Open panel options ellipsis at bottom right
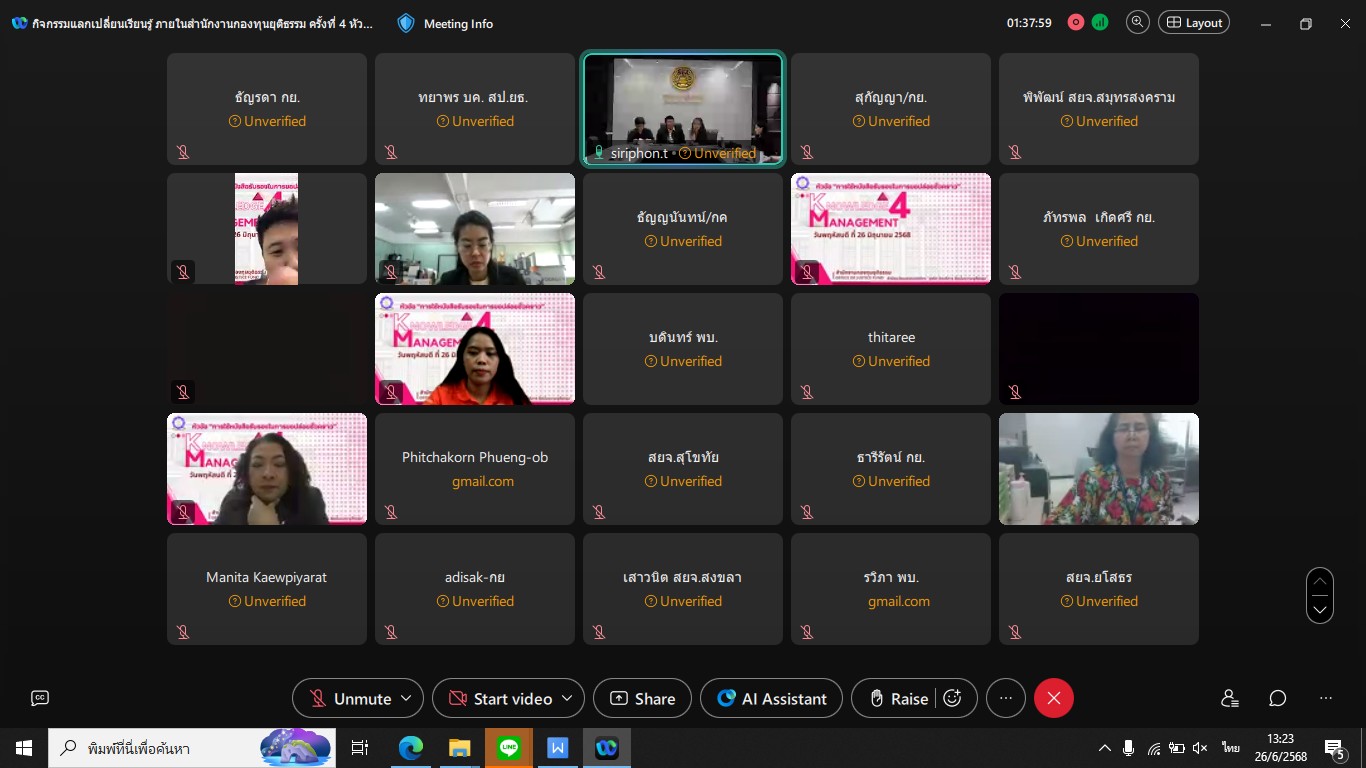Image resolution: width=1366 pixels, height=768 pixels. point(1326,698)
